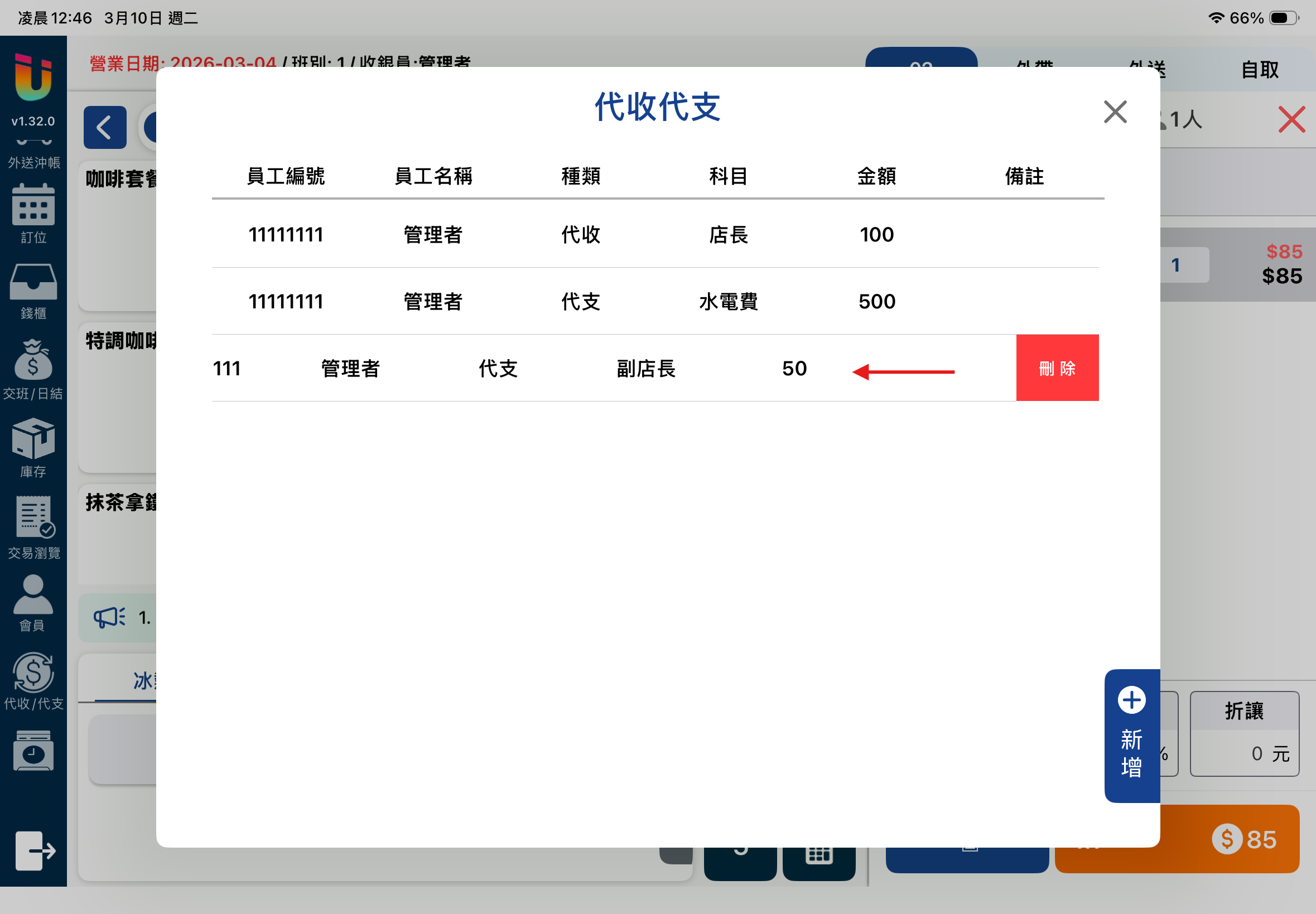Screen dimensions: 1316x914
Task: Select the 自取 pickup tab
Action: coord(1259,70)
